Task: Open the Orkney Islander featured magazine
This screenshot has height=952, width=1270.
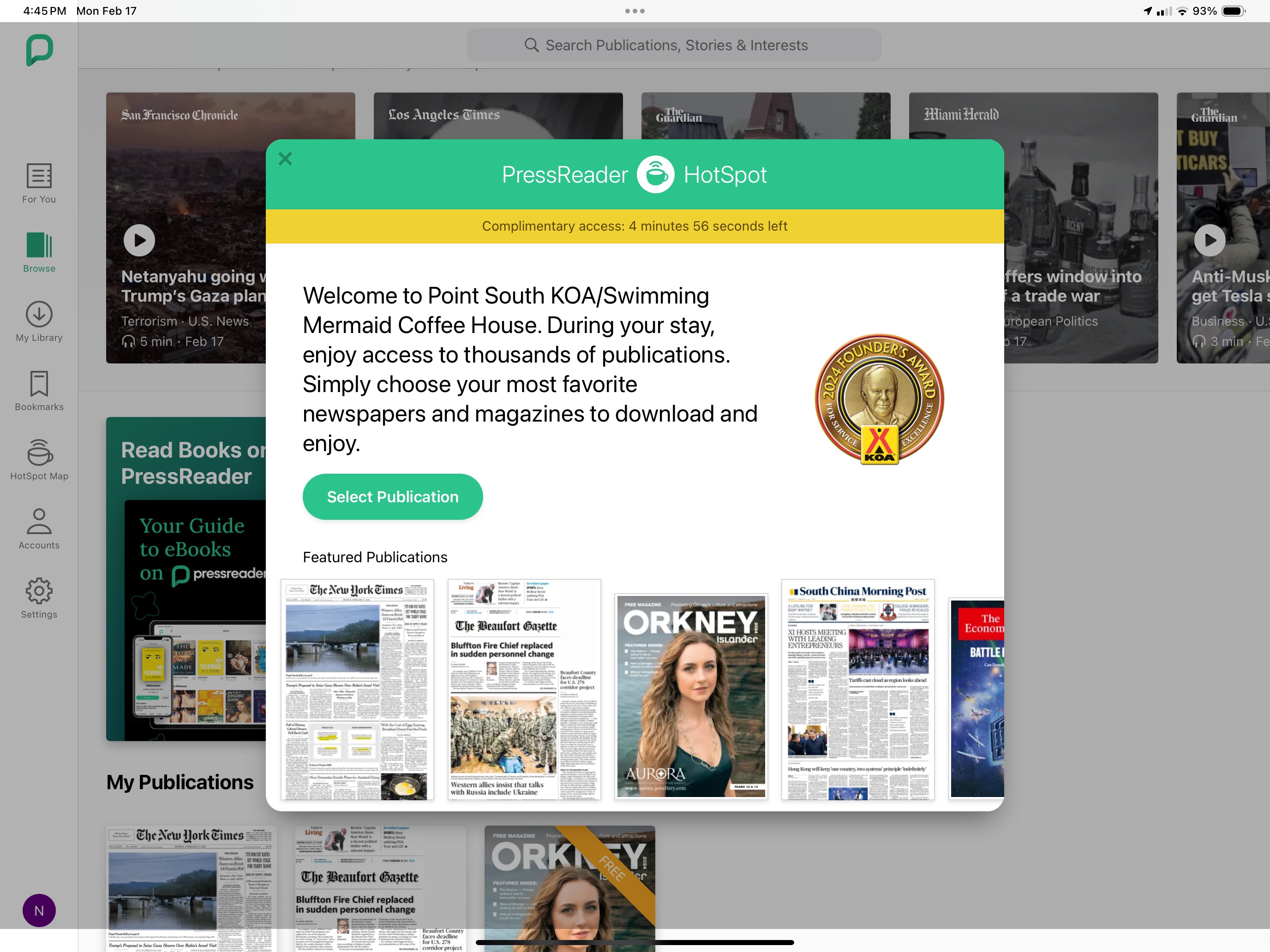Action: tap(691, 696)
